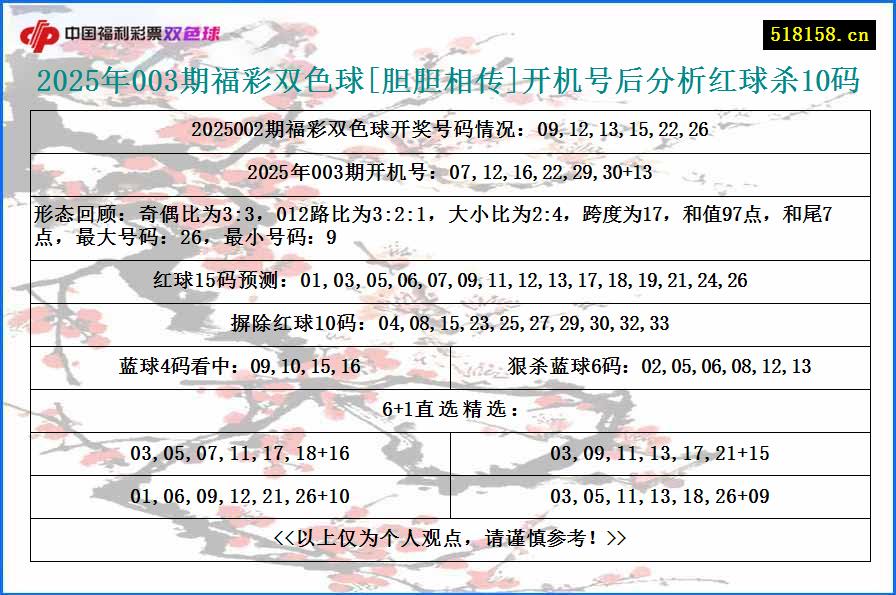
Task: Click the combo 03,05,07,11,17,18+16
Action: point(240,452)
